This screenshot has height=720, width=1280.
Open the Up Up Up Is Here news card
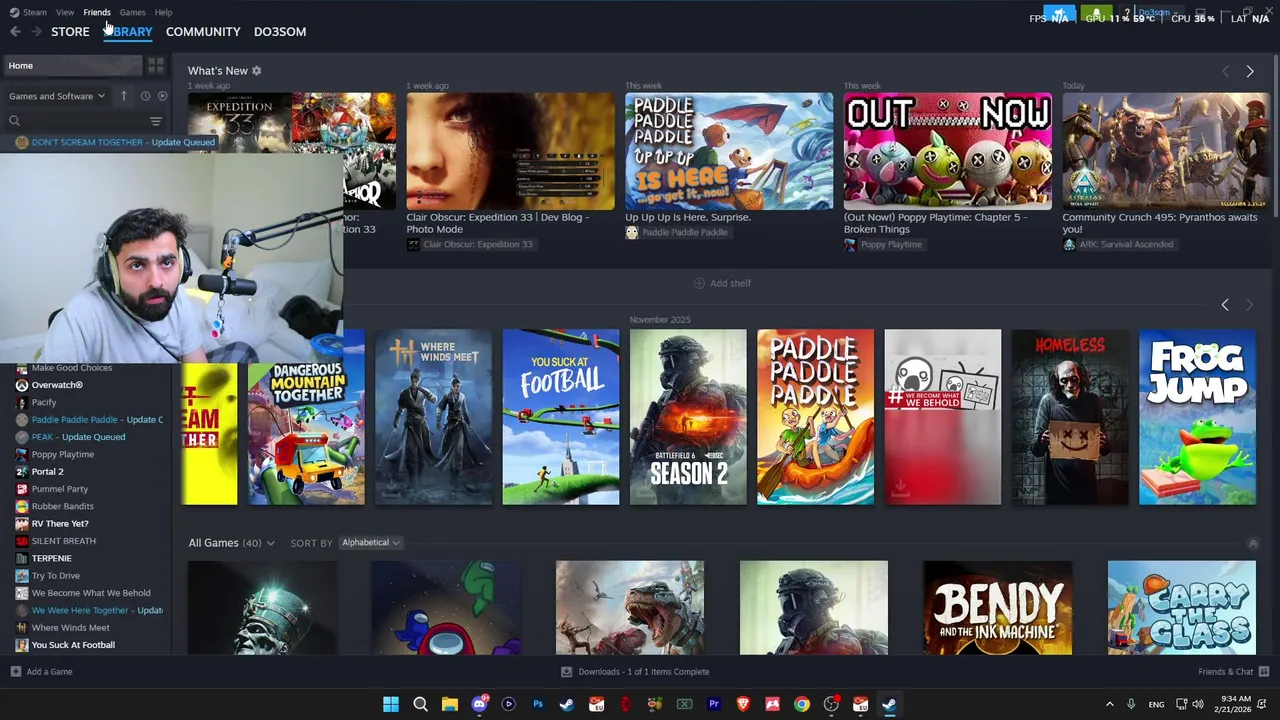(728, 151)
